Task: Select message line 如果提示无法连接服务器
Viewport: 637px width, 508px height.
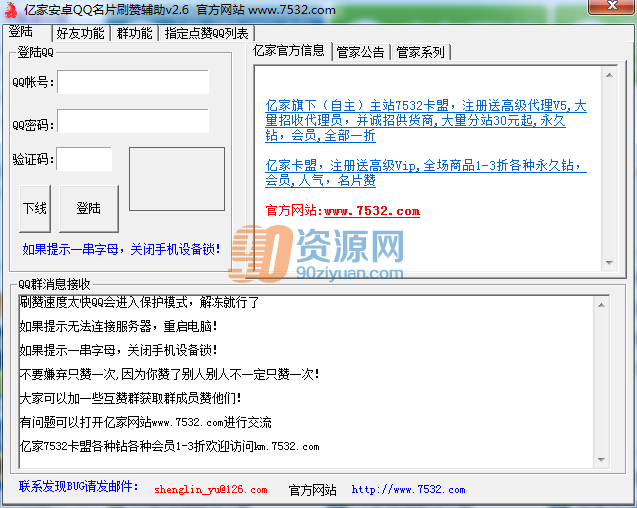Action: point(118,326)
